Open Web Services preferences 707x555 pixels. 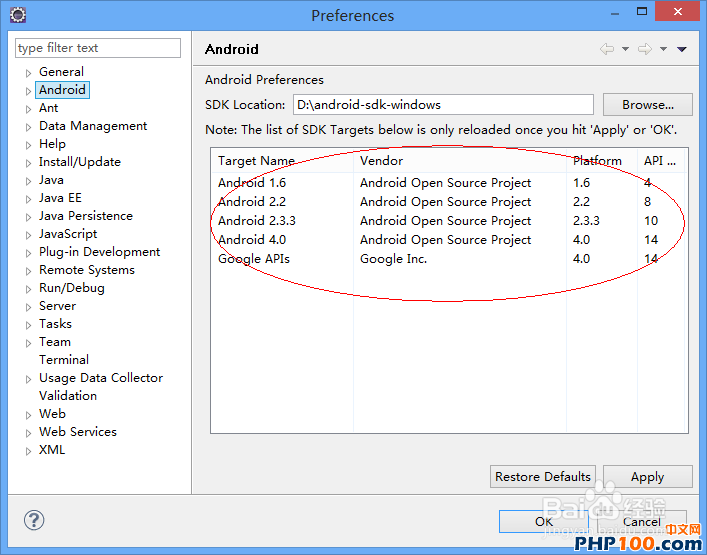click(78, 432)
